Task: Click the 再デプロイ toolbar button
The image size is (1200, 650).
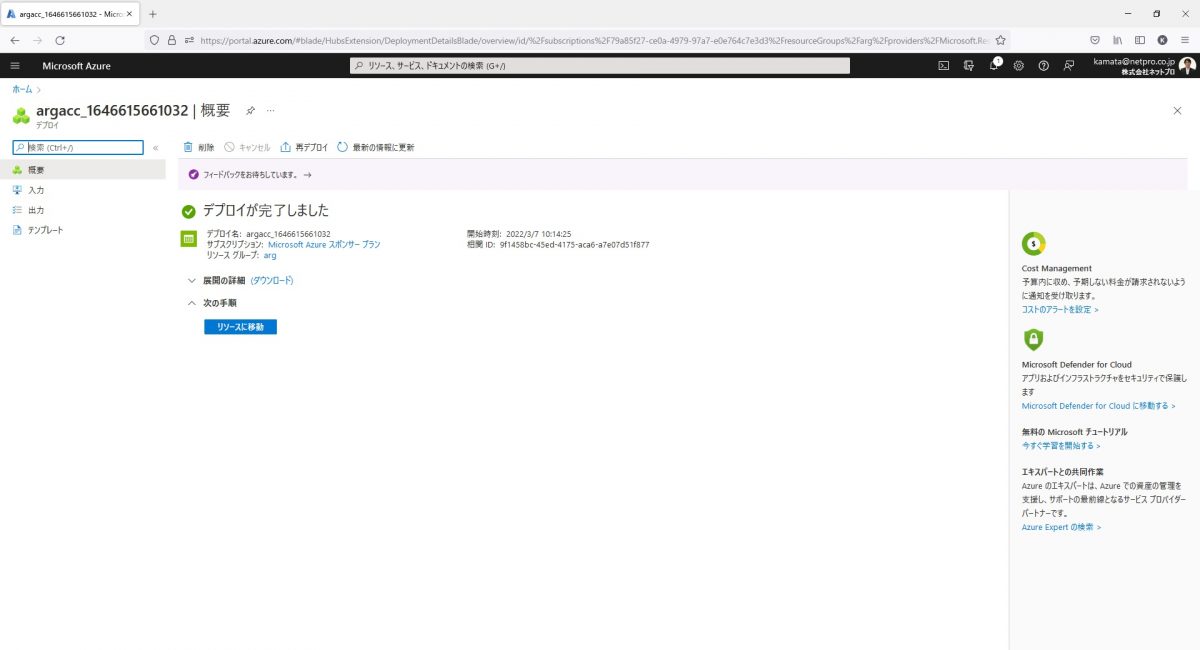Action: (x=305, y=147)
